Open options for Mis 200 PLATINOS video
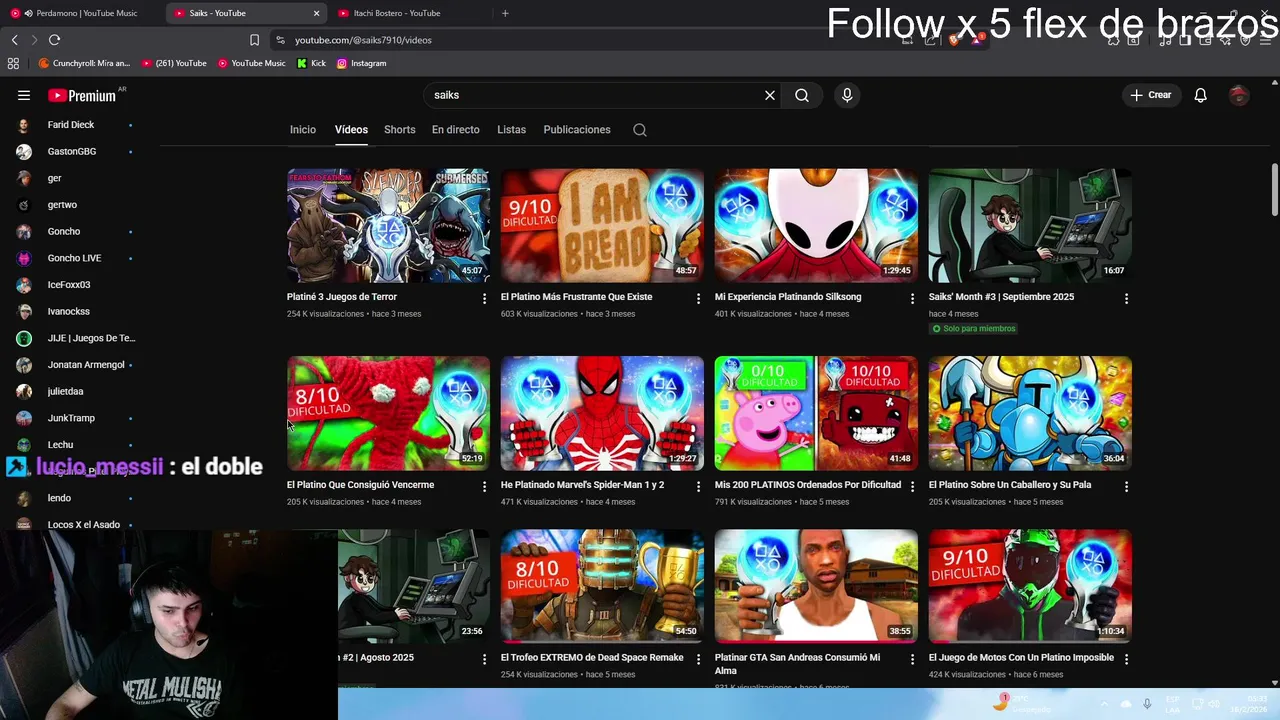This screenshot has width=1280, height=720. (912, 486)
